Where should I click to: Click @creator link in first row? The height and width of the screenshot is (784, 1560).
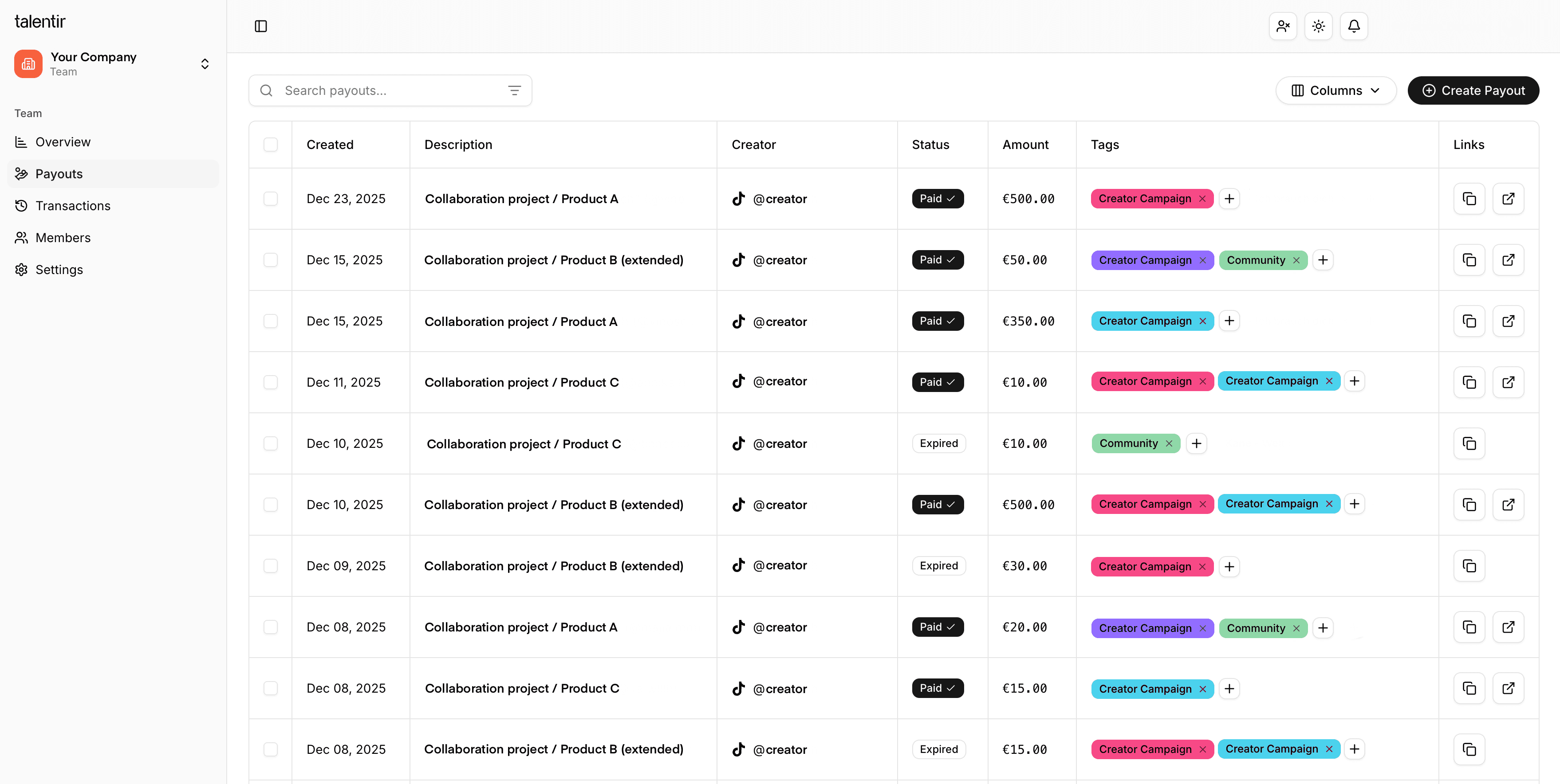point(780,199)
